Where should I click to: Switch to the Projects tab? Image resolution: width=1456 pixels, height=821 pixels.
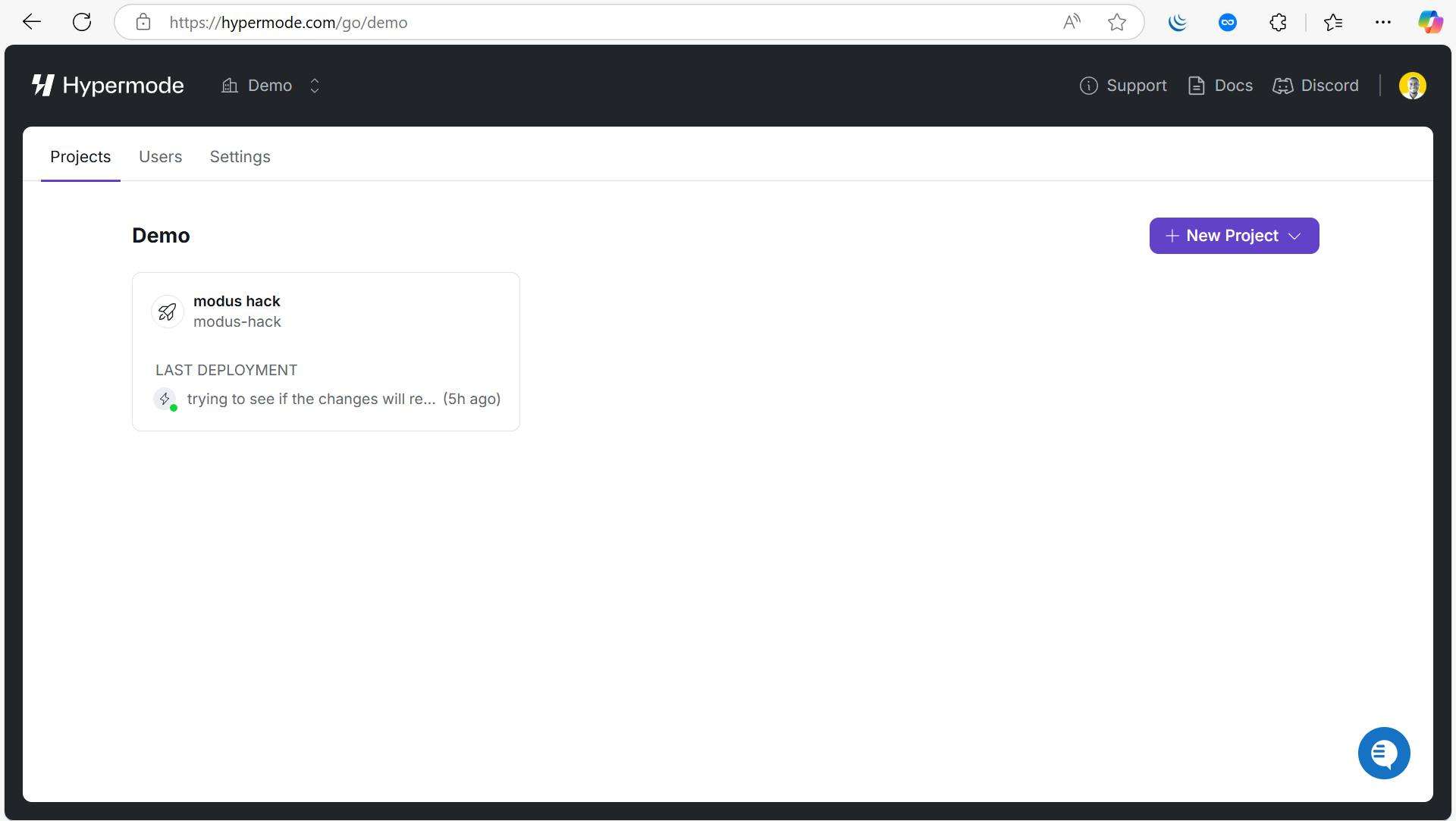[80, 156]
